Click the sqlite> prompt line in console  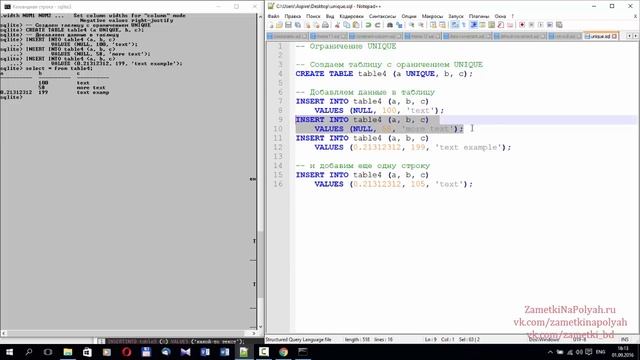pyautogui.click(x=11, y=97)
